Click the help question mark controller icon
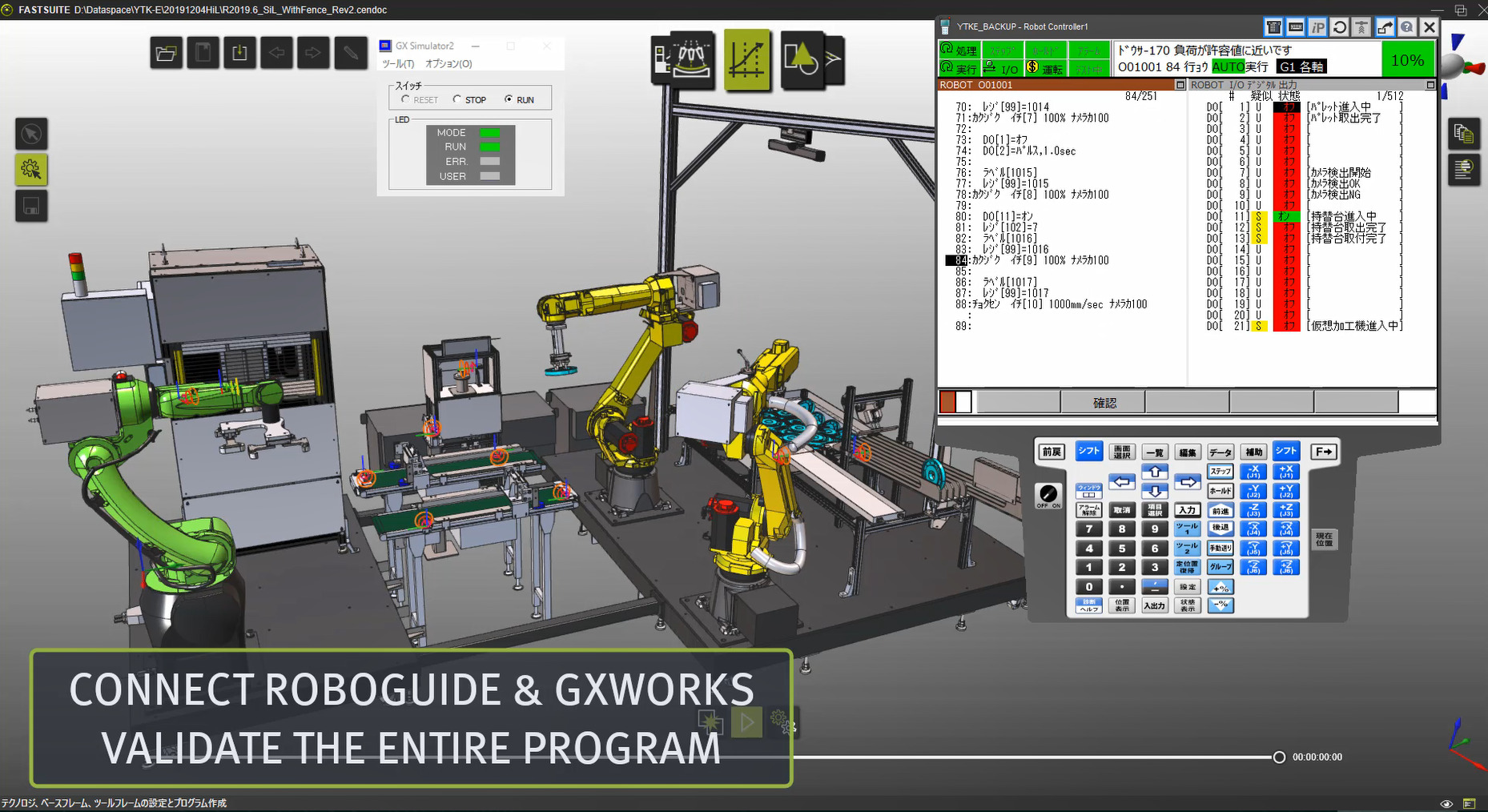This screenshot has width=1488, height=812. tap(1406, 27)
